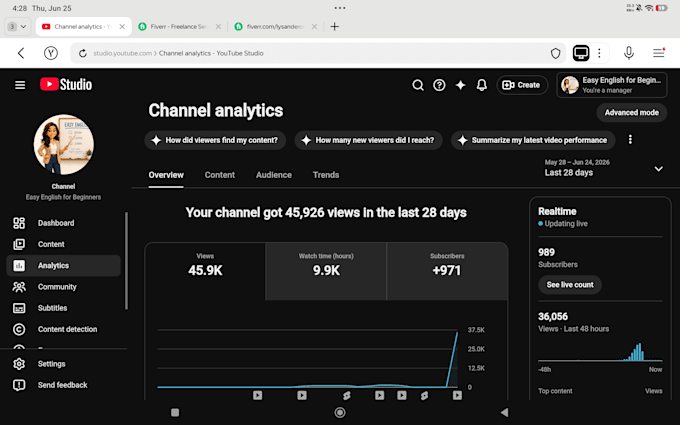The width and height of the screenshot is (680, 425).
Task: Open the browser main menu icon
Action: point(659,53)
